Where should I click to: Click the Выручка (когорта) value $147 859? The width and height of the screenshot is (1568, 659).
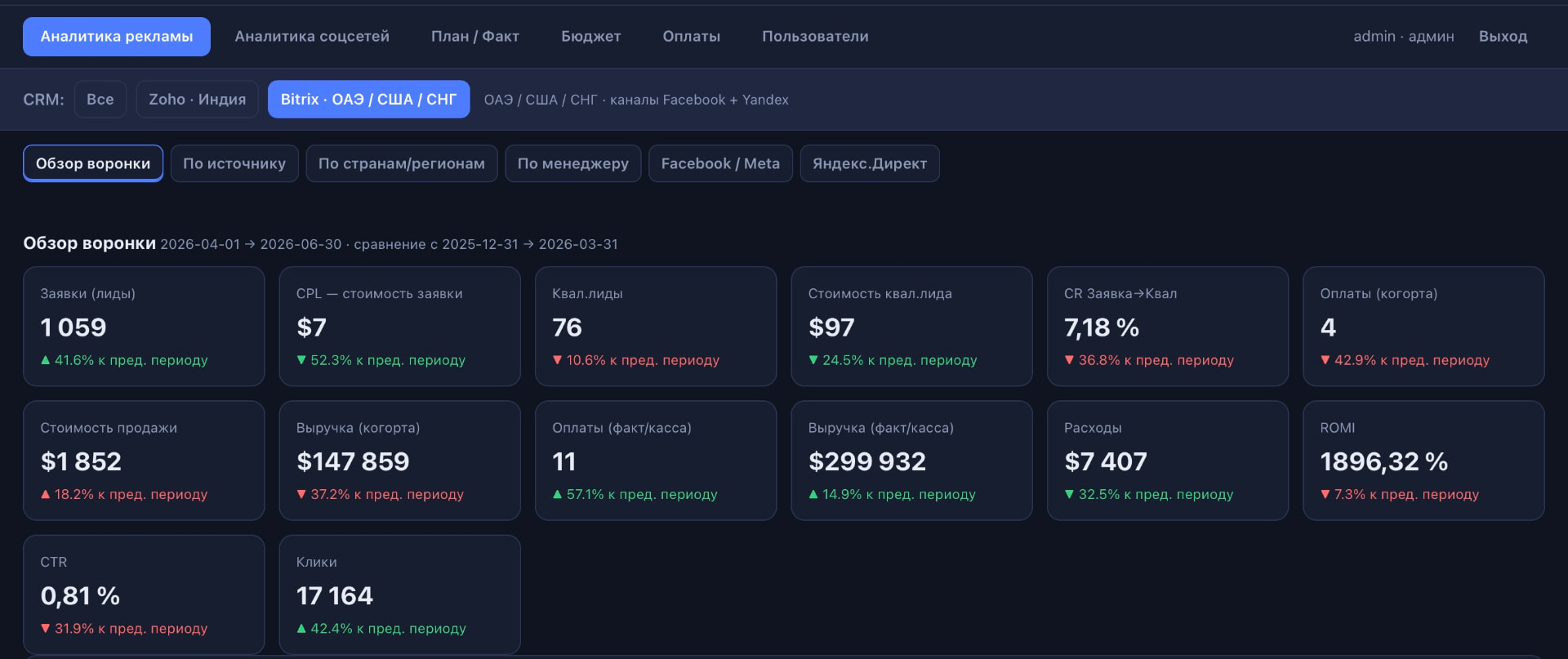click(353, 461)
